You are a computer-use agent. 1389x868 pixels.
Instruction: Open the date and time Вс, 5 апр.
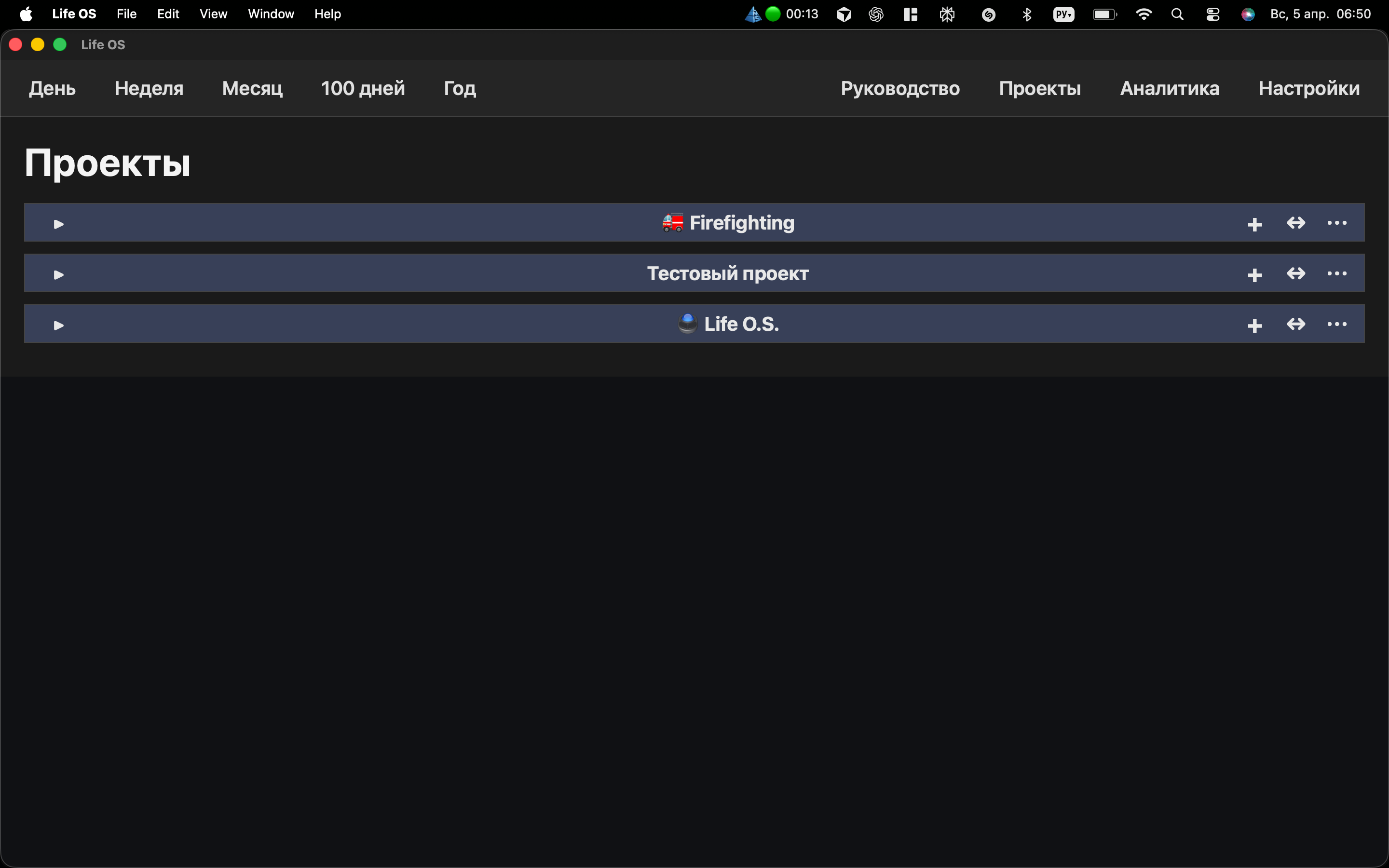pyautogui.click(x=1320, y=14)
